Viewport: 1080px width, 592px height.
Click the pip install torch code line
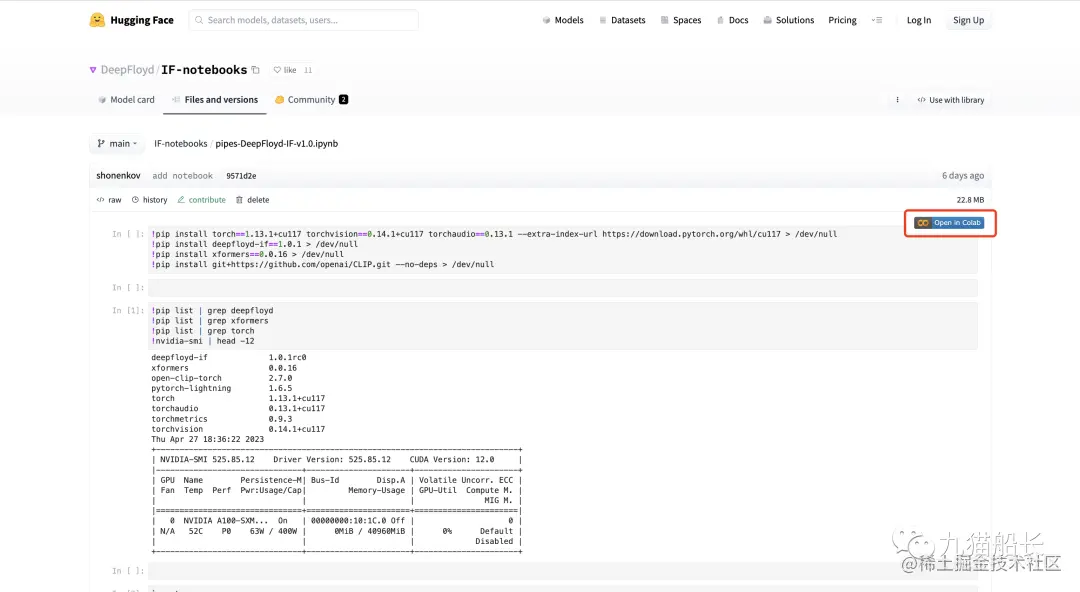494,234
